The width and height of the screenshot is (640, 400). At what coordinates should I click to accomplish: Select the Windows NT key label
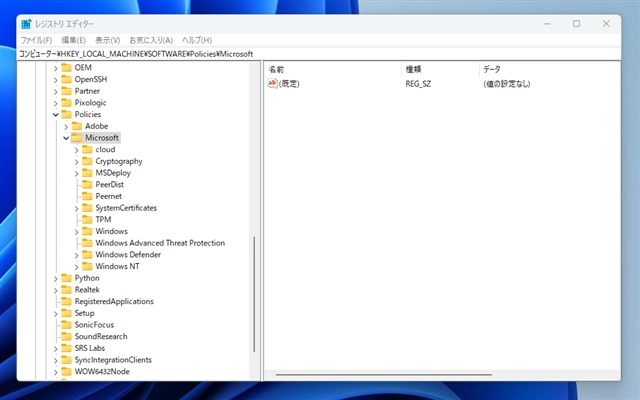[117, 266]
